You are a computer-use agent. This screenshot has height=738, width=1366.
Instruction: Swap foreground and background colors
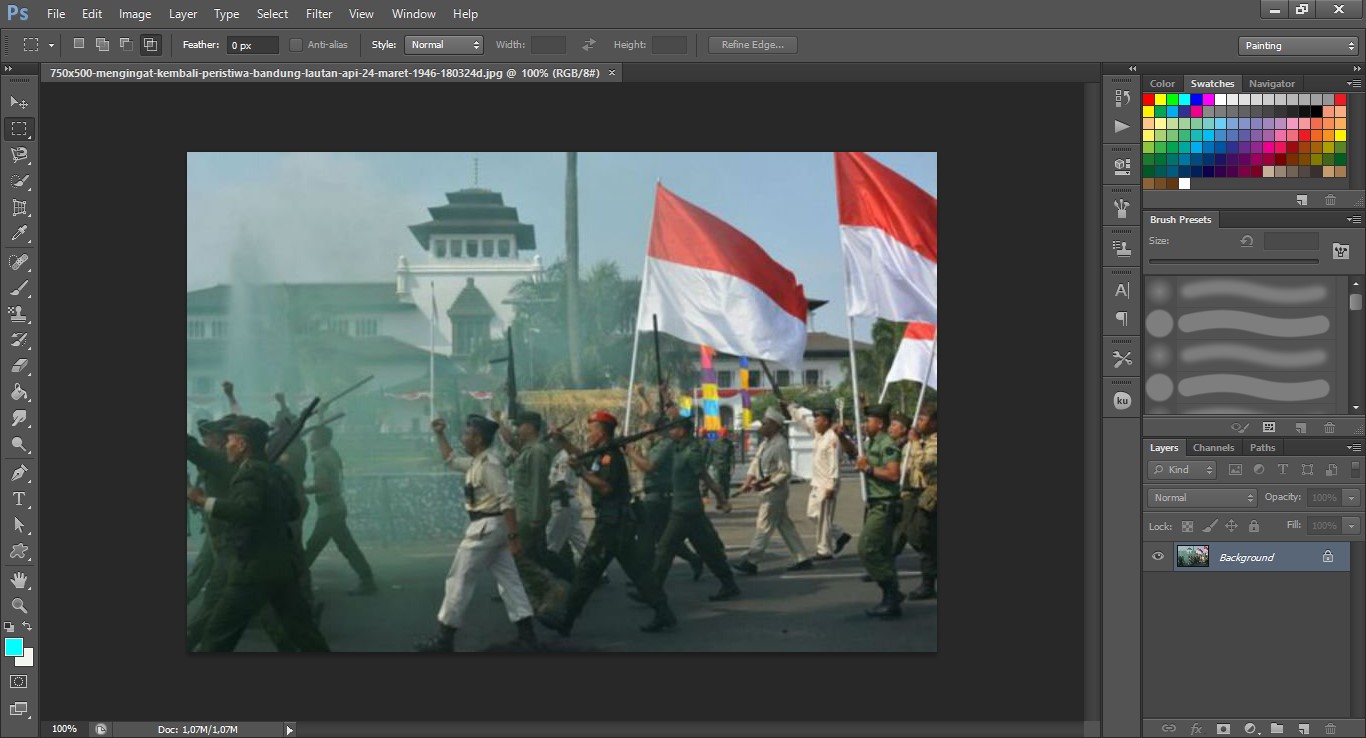coord(27,627)
